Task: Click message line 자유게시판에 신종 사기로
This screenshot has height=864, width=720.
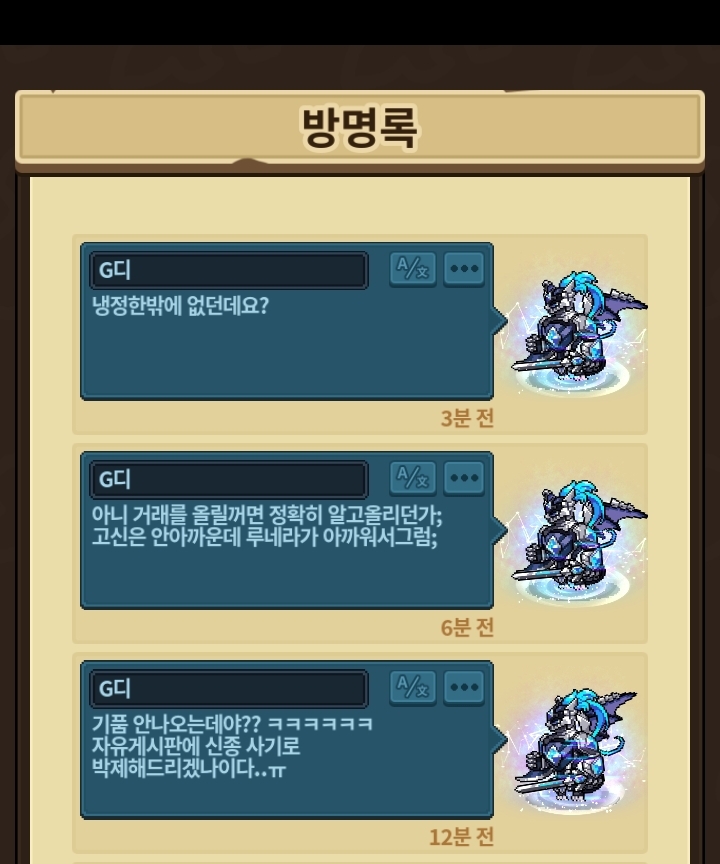Action: coord(196,746)
